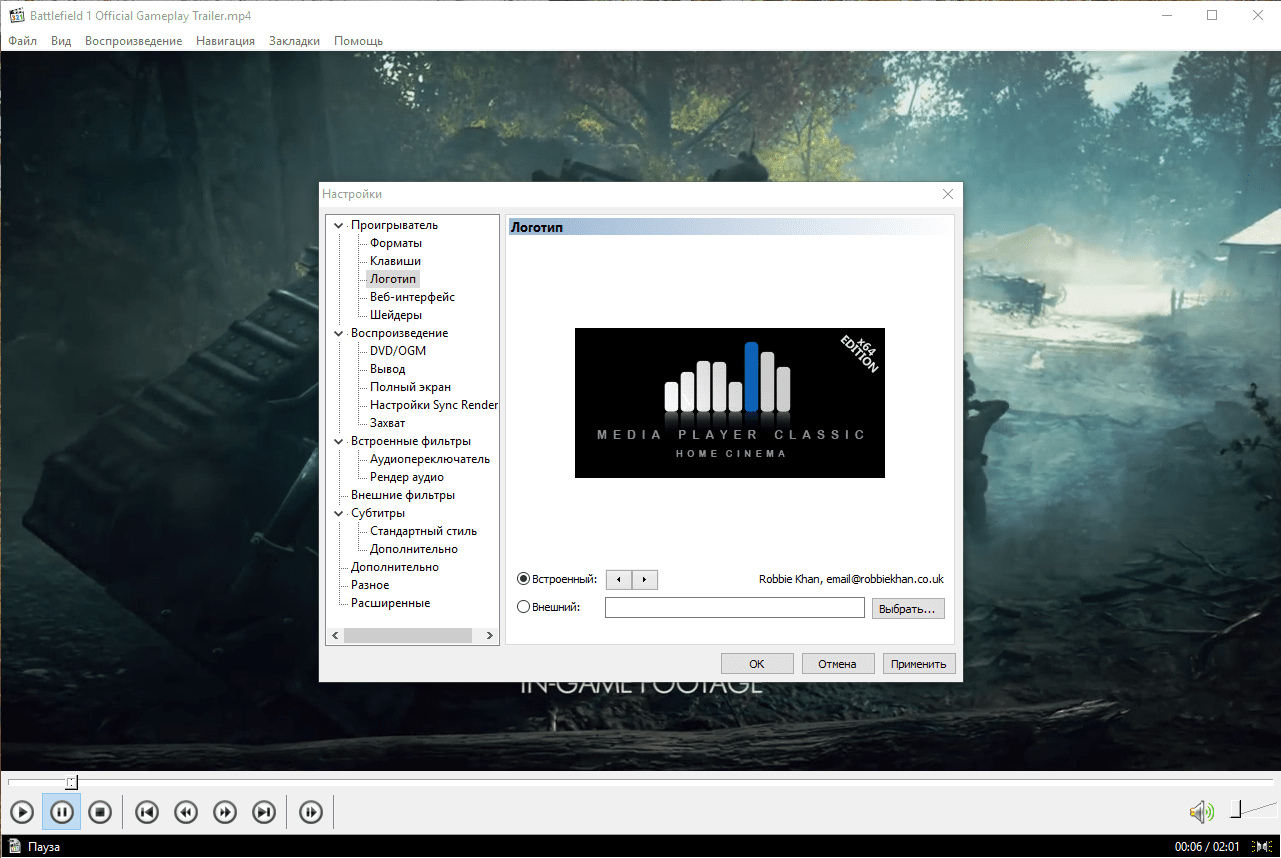
Task: Select Форматы in the settings tree
Action: point(396,243)
